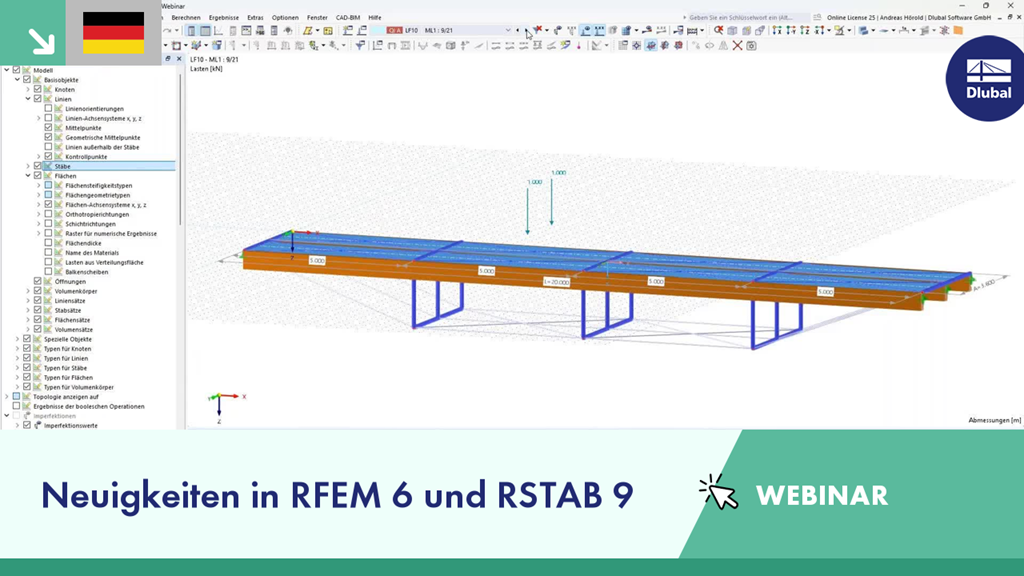Select the Volumenkörper tree item
1024x576 pixels.
pyautogui.click(x=76, y=291)
